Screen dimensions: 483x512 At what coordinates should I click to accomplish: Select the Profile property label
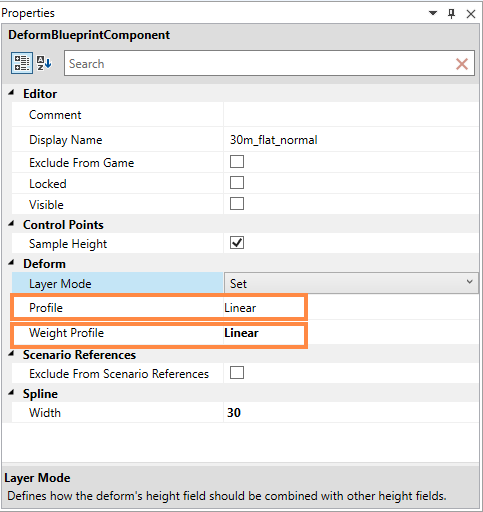(46, 308)
